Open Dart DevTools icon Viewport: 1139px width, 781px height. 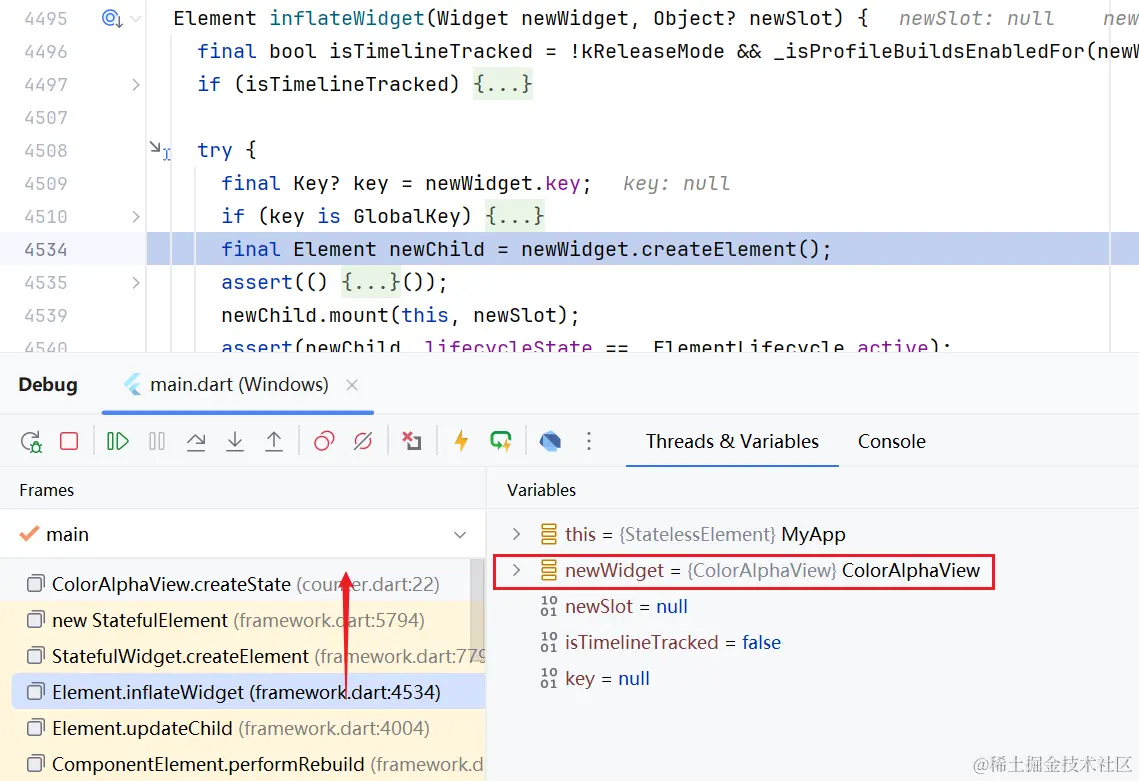pyautogui.click(x=550, y=441)
